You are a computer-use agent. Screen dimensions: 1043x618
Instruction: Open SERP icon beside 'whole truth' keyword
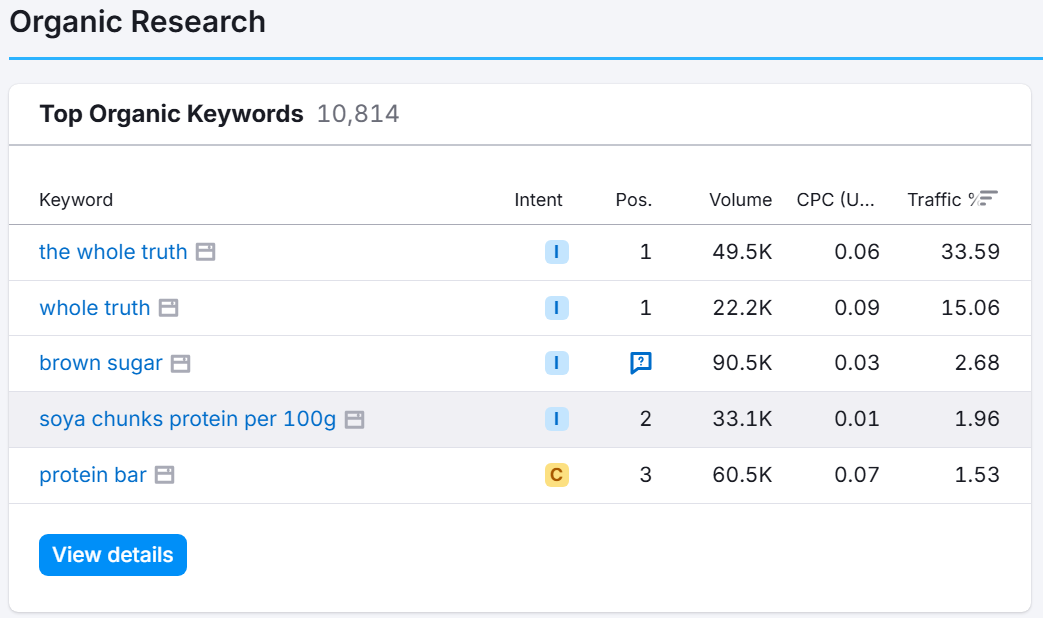click(168, 308)
